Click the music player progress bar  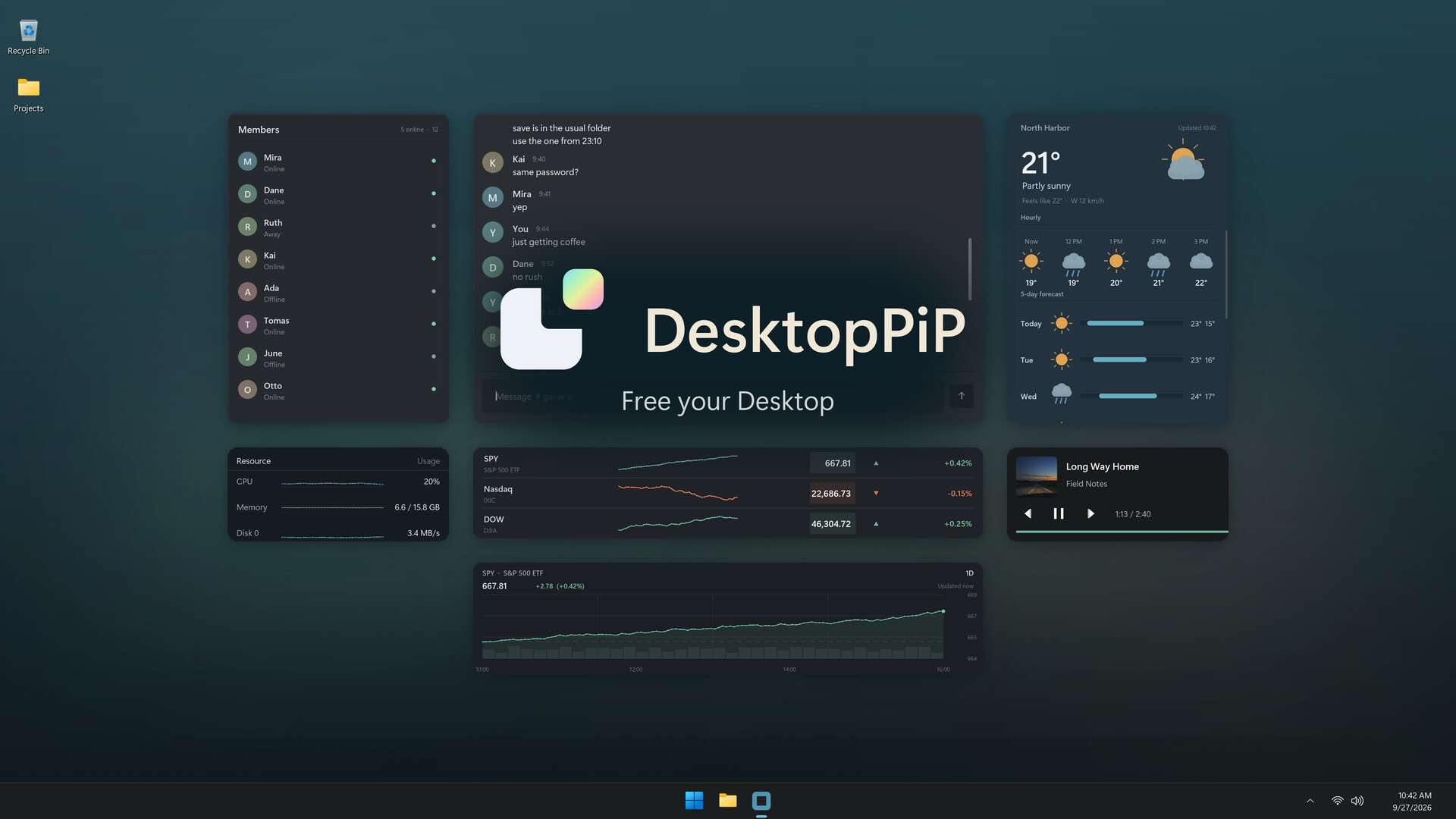point(1122,532)
